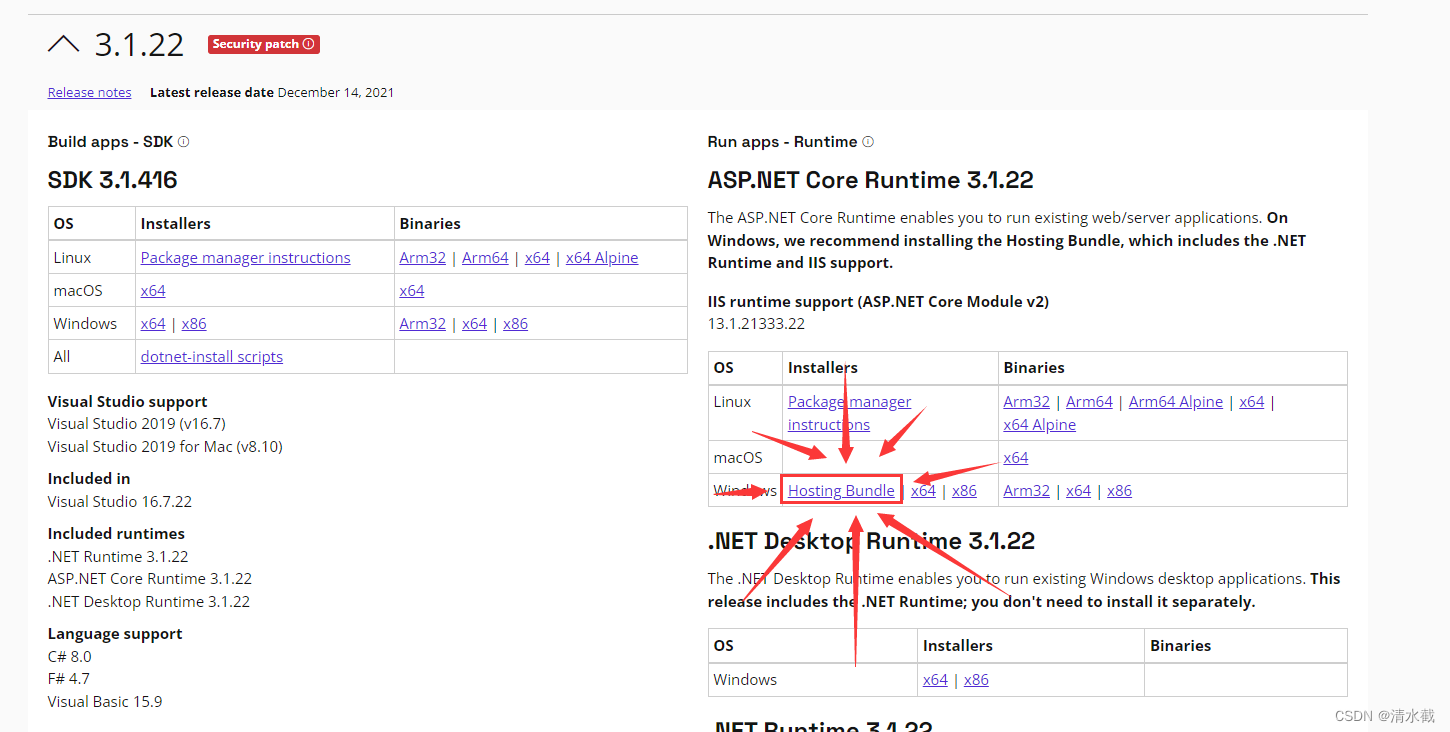Image resolution: width=1450 pixels, height=732 pixels.
Task: Download ASP.NET Core Runtime Linux Arm32 binary
Action: [1027, 401]
